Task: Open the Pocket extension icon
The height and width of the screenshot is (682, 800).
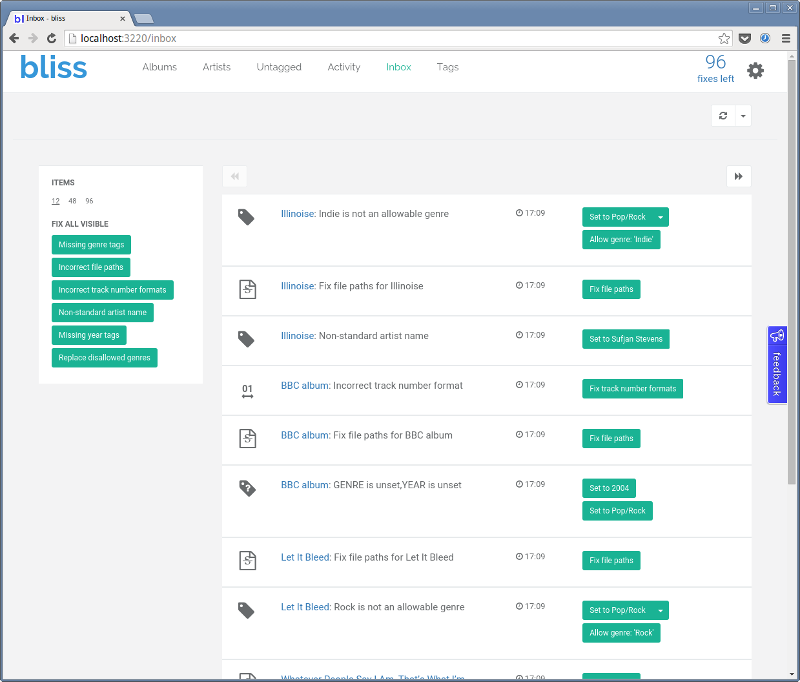Action: [x=745, y=38]
